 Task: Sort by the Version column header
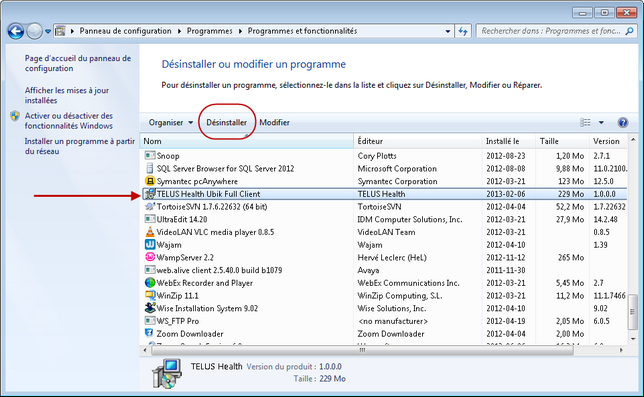(608, 141)
